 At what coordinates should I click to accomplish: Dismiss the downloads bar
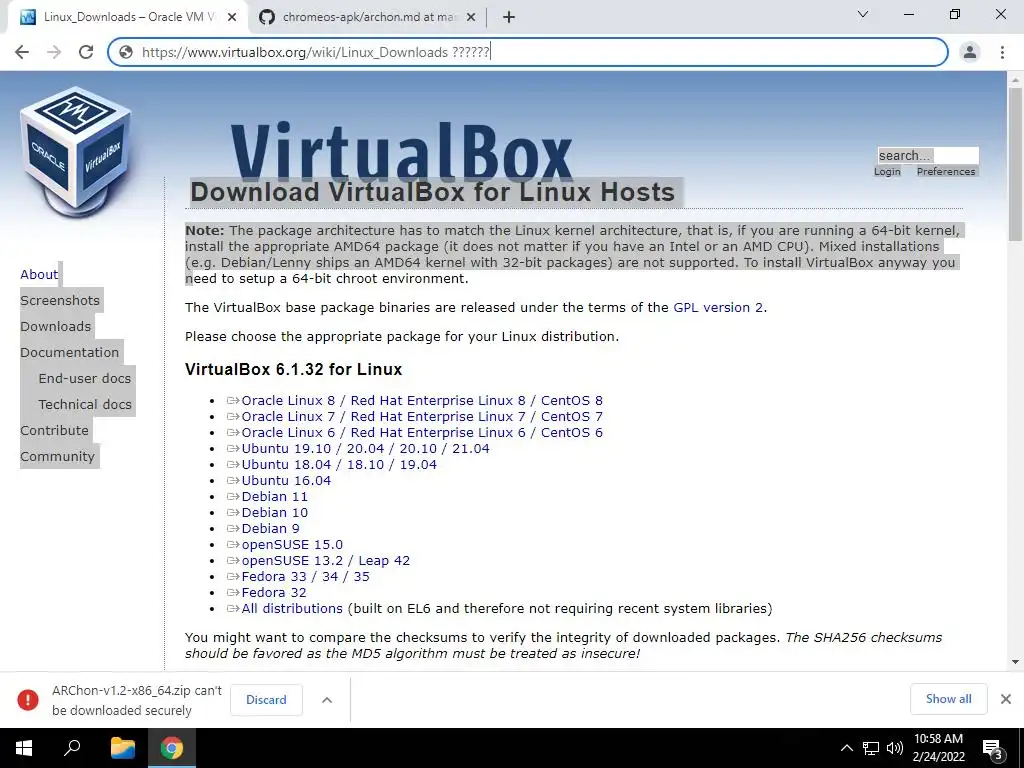[x=1006, y=699]
